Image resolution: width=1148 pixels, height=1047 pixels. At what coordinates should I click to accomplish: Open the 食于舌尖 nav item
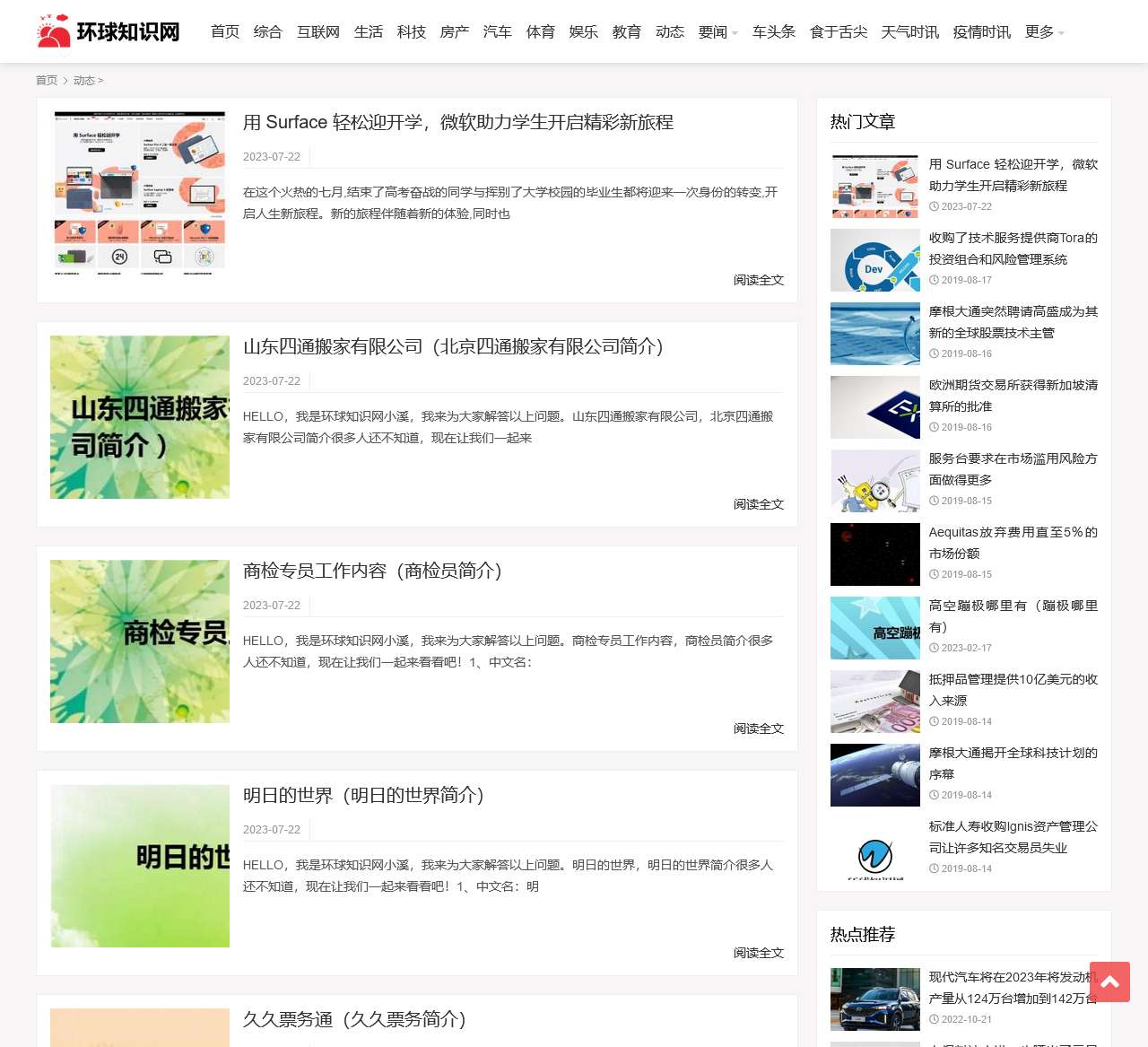click(x=839, y=31)
